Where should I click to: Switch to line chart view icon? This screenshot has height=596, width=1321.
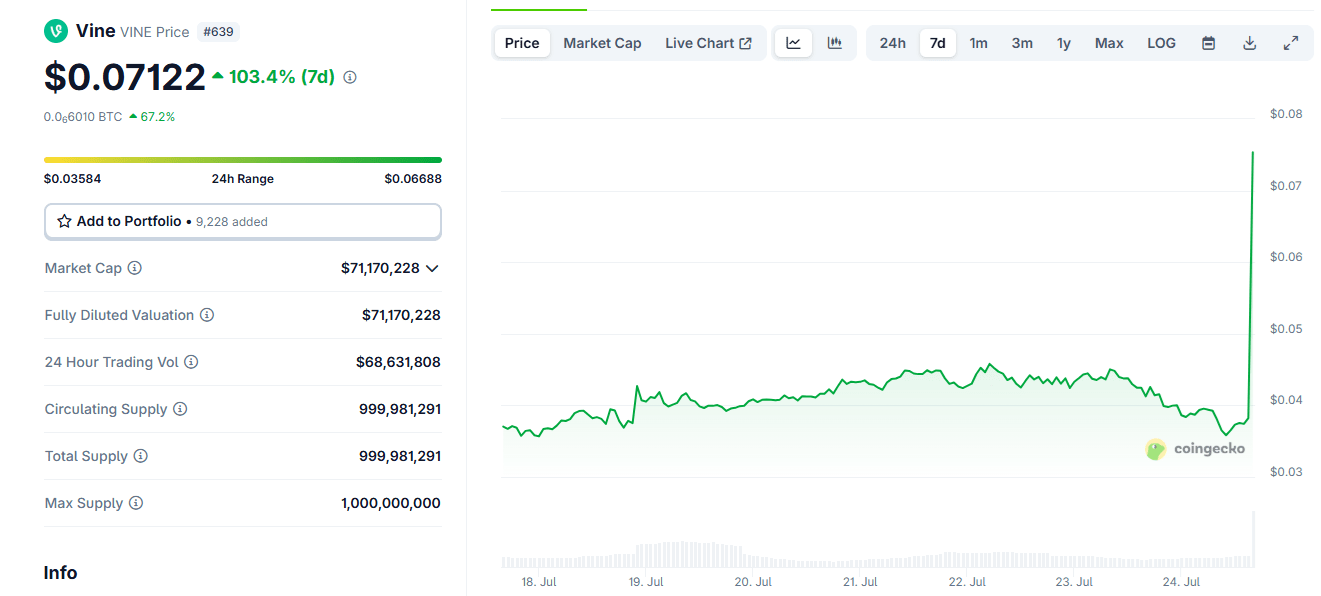793,43
